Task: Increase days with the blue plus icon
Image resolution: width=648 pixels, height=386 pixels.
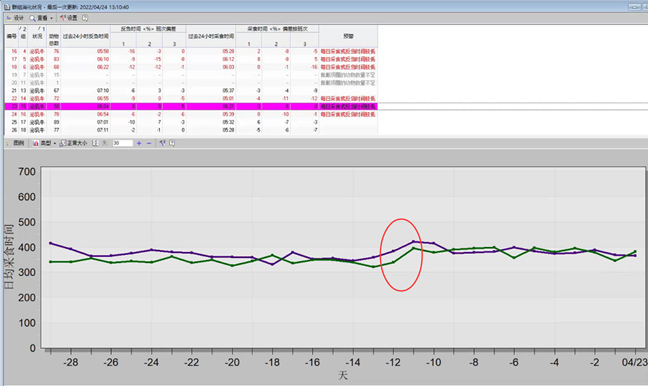Action: point(139,143)
